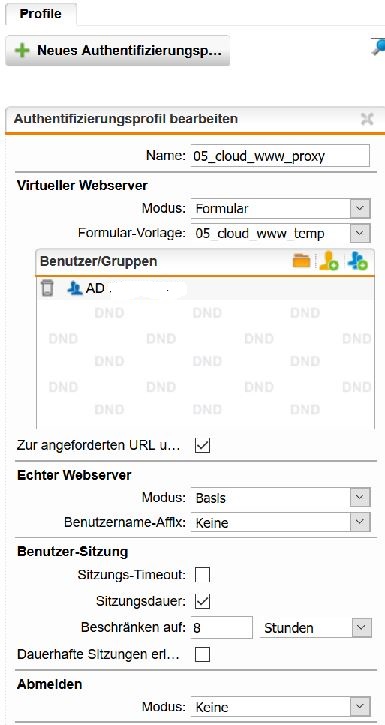The image size is (385, 725).
Task: Enable the Sitzungs-Timeout checkbox
Action: [x=202, y=575]
